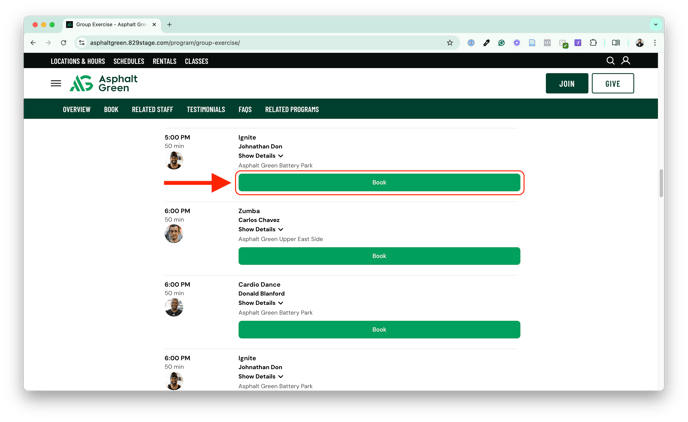
Task: Reload the page
Action: [x=64, y=43]
